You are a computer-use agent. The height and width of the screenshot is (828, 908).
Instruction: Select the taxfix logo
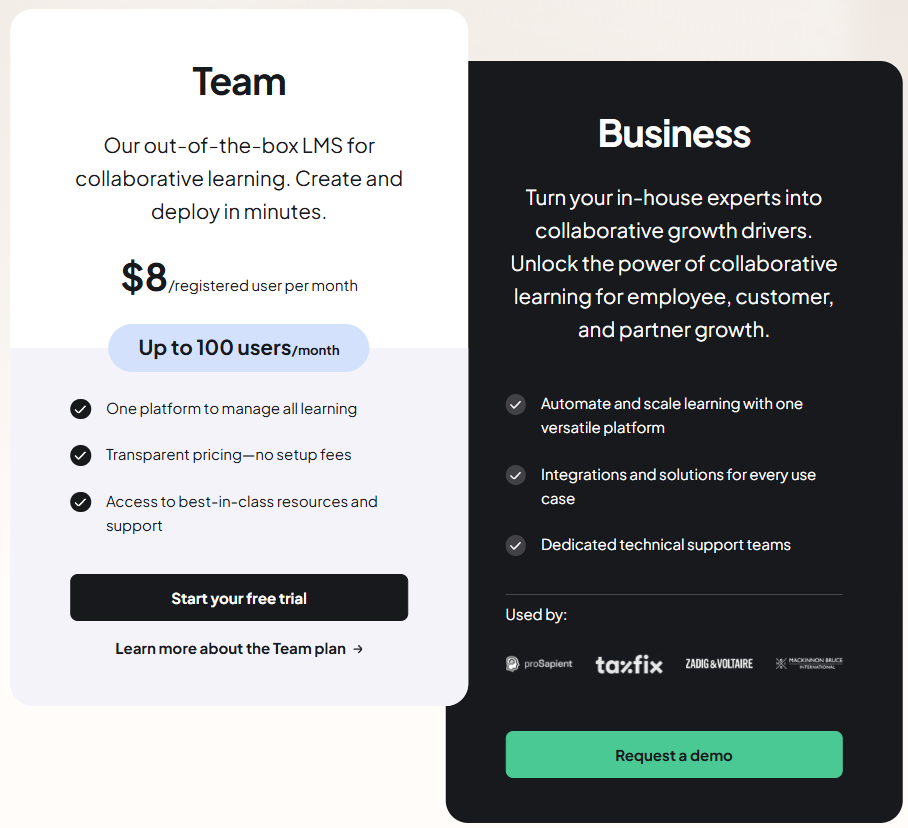[x=628, y=662]
